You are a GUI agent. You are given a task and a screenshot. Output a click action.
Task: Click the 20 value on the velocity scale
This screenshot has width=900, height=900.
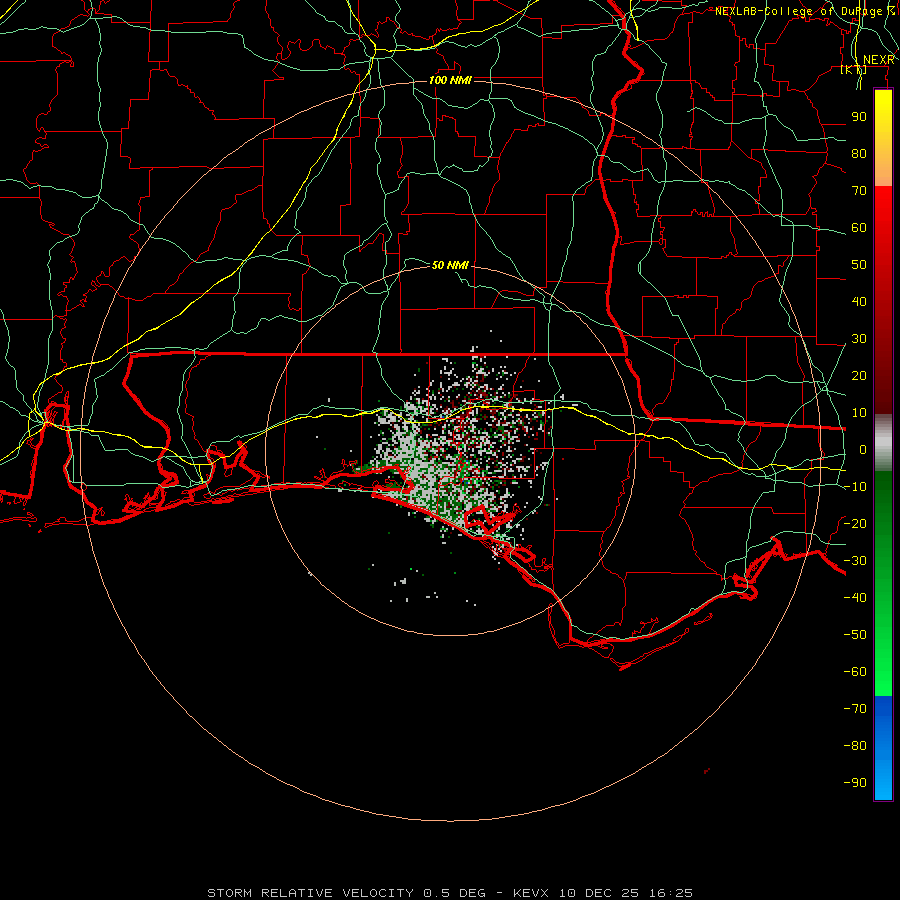point(859,376)
